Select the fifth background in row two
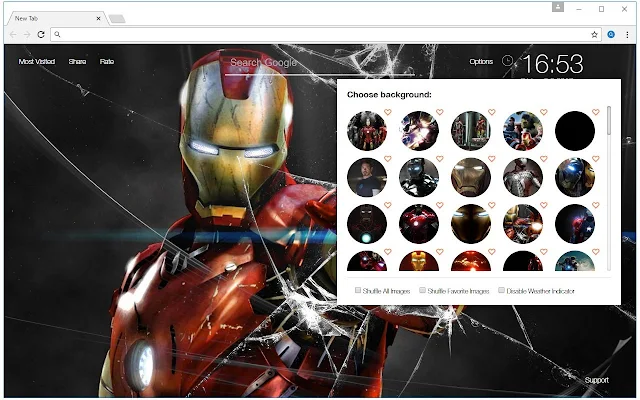Viewport: 640px width, 400px height. (575, 178)
